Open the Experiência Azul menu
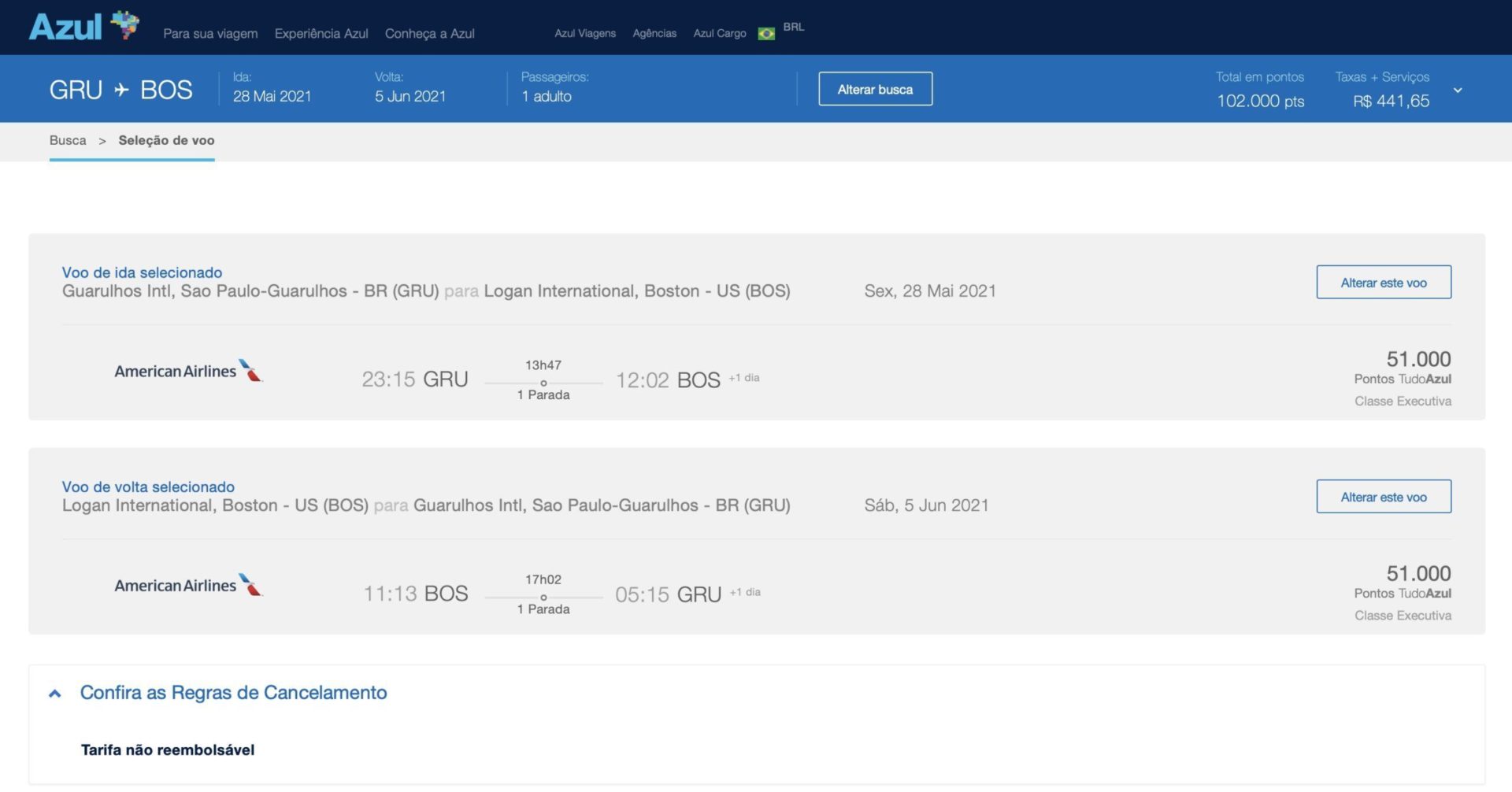The height and width of the screenshot is (792, 1512). [321, 34]
